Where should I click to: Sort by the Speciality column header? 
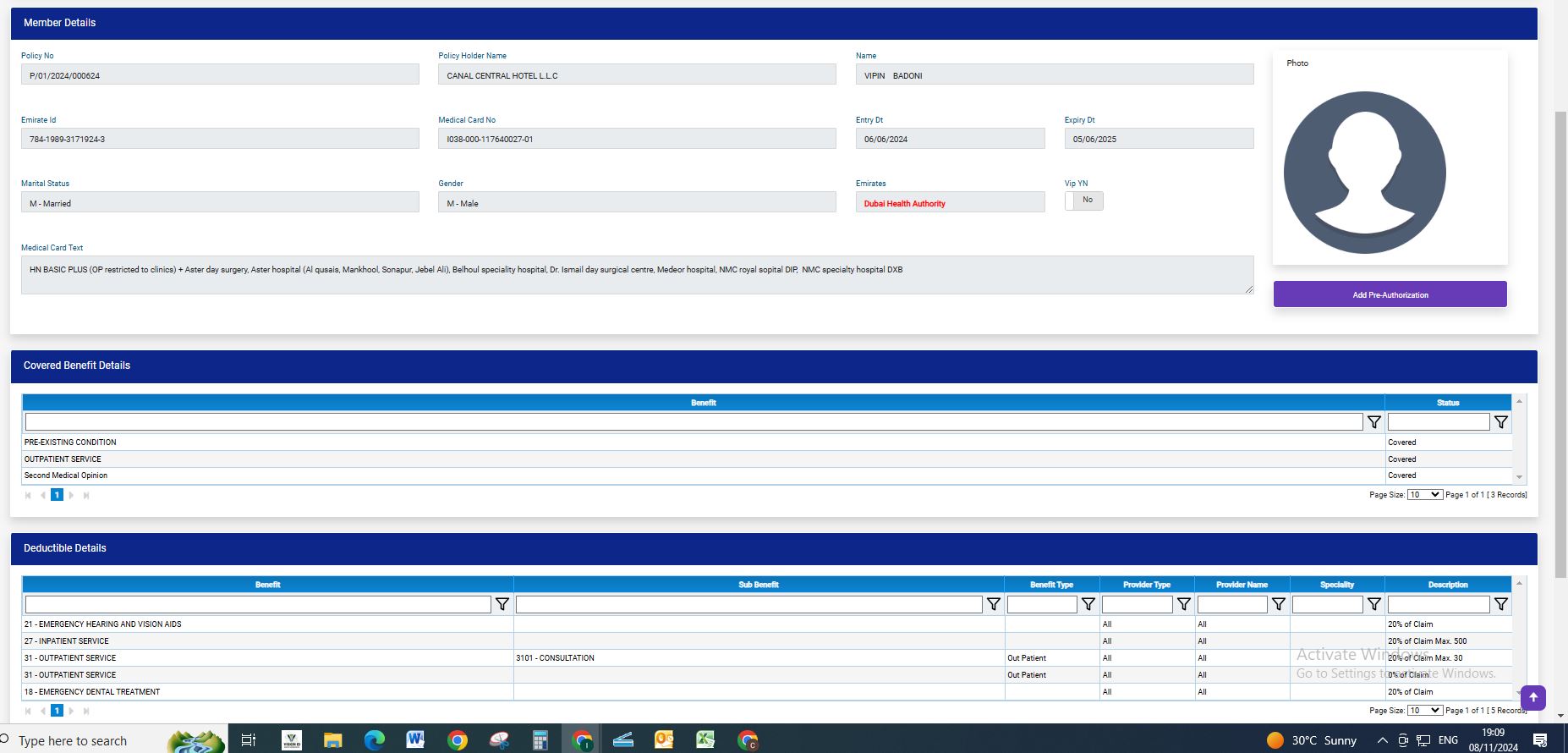1336,585
